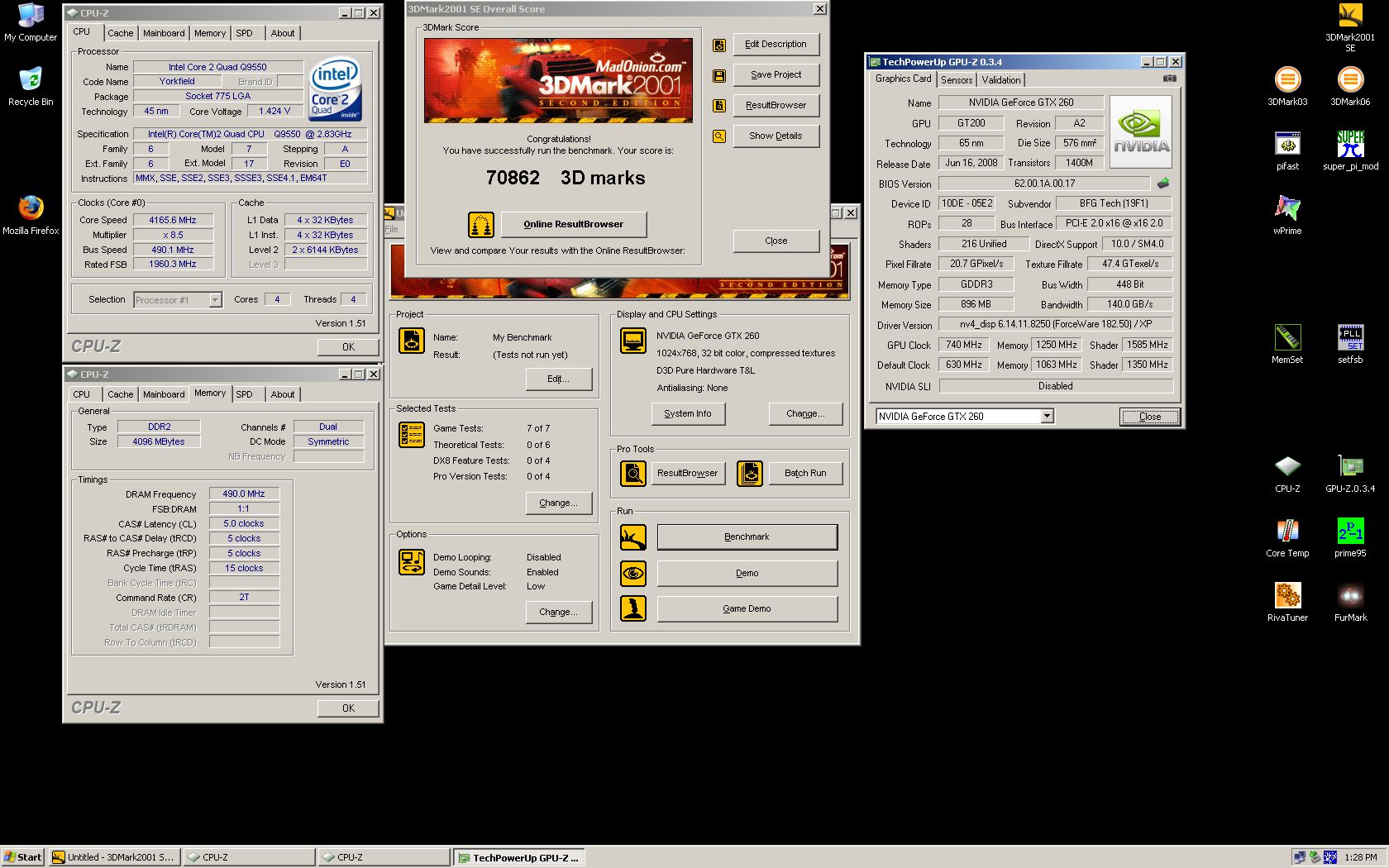Image resolution: width=1389 pixels, height=868 pixels.
Task: Switch to Mainboard tab in top CPU-Z
Action: click(164, 33)
